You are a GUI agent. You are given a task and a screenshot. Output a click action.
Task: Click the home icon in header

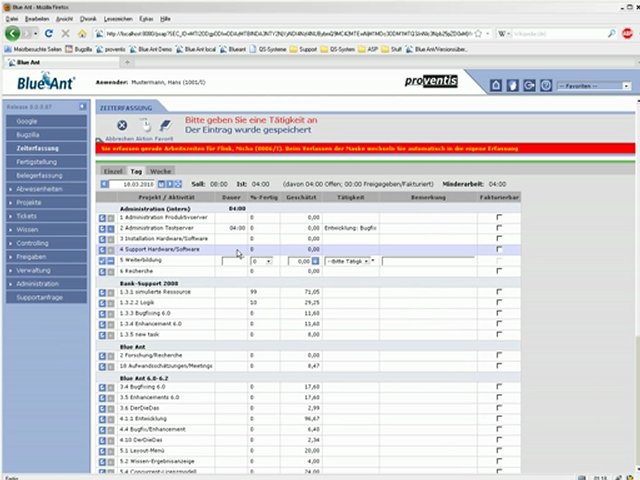[x=495, y=86]
